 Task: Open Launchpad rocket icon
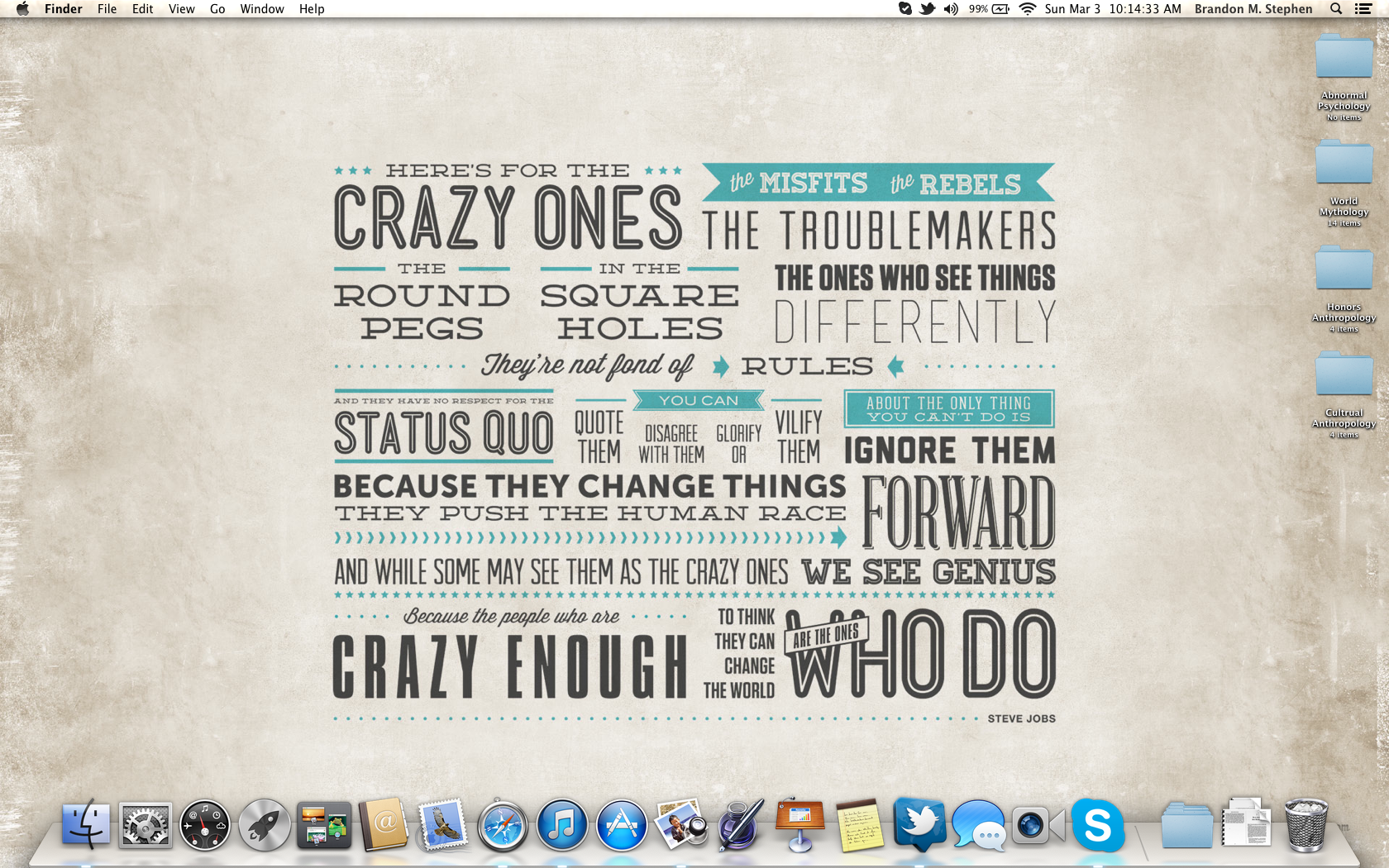point(265,825)
